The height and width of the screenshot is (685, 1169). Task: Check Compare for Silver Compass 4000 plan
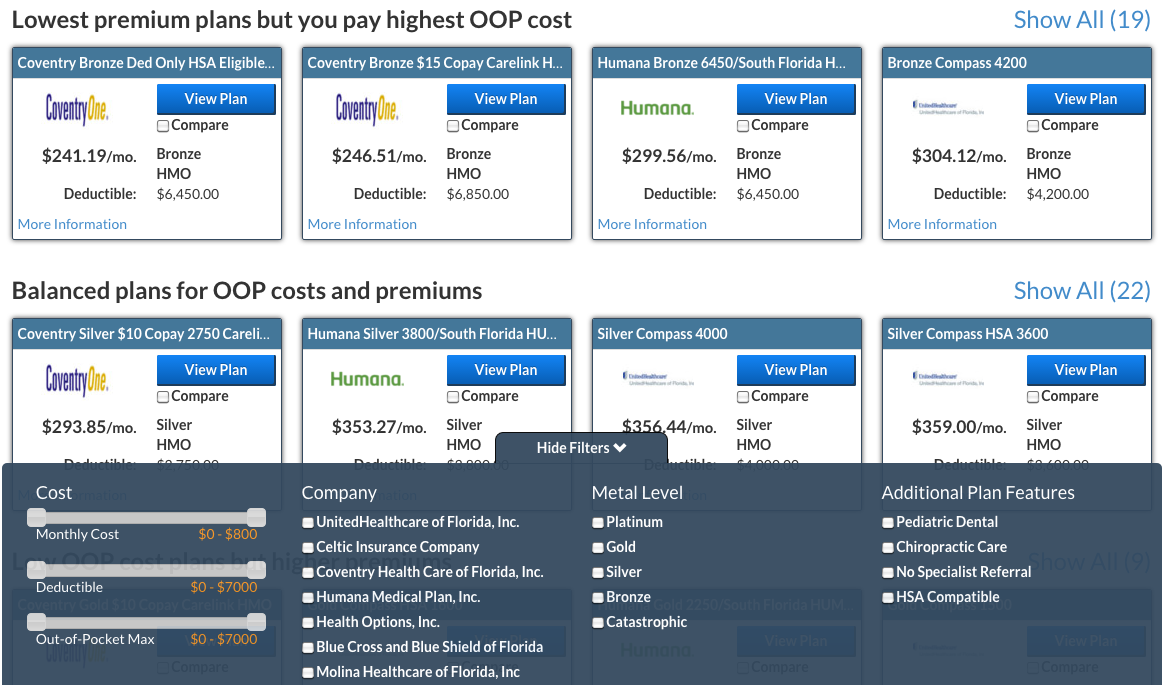tap(743, 397)
